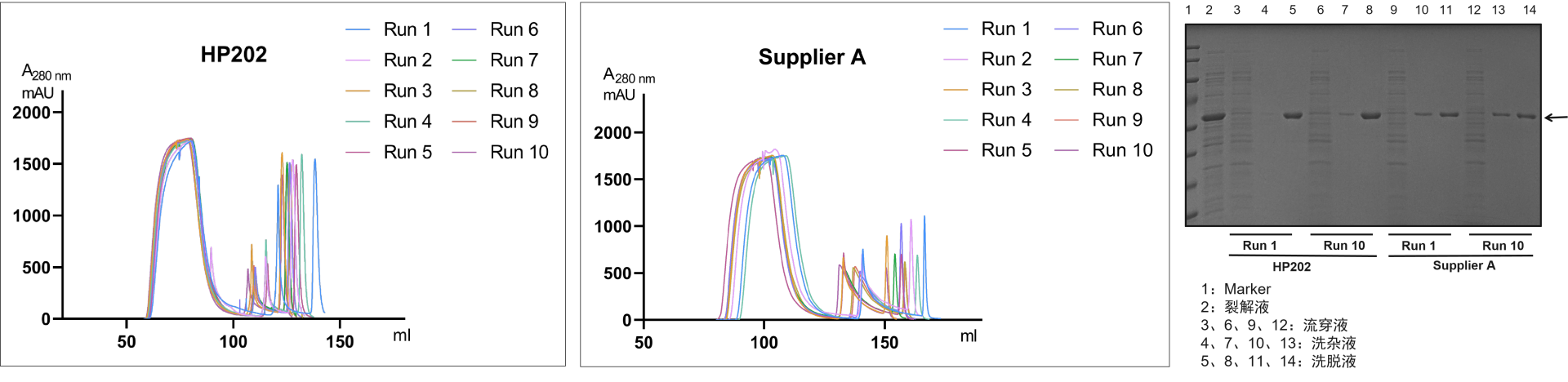Click the orange legend line in left chart
The width and height of the screenshot is (1568, 382).
(358, 91)
